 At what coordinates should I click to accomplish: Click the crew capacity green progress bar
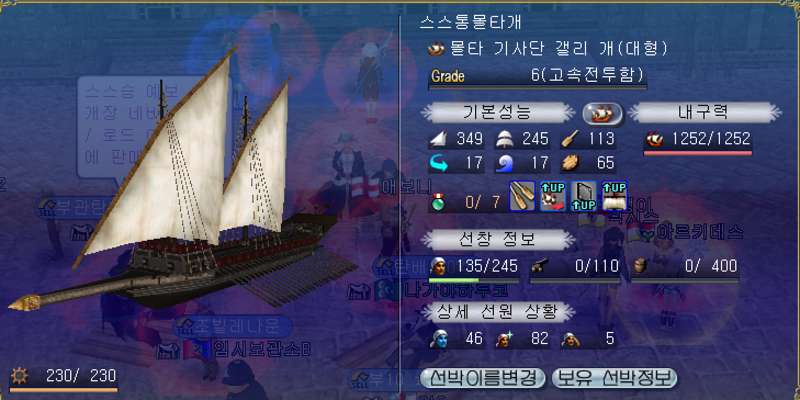[x=474, y=280]
